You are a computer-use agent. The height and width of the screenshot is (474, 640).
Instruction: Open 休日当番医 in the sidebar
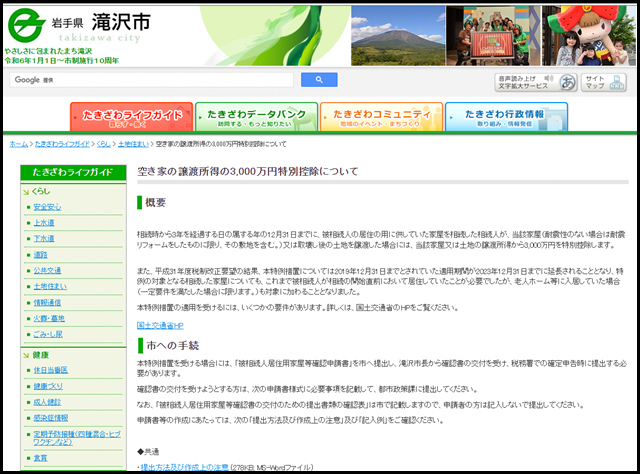(51, 370)
